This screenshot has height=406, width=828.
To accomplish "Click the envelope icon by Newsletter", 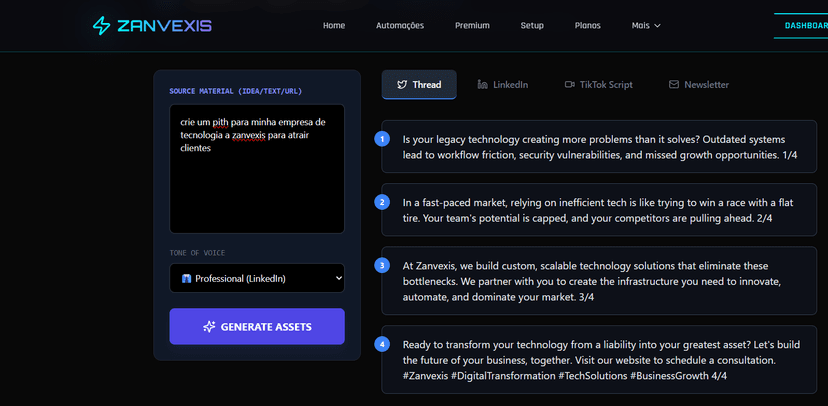I will tap(674, 84).
